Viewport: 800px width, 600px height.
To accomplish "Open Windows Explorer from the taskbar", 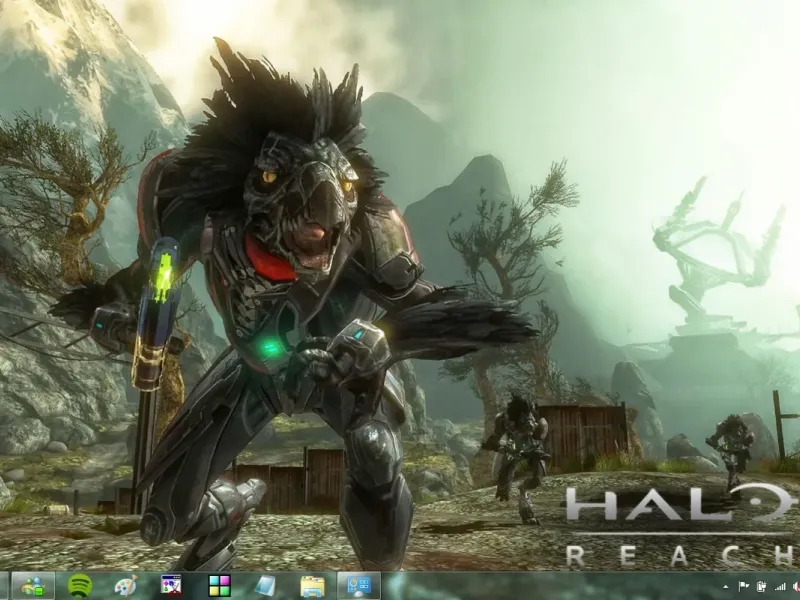I will pos(312,586).
